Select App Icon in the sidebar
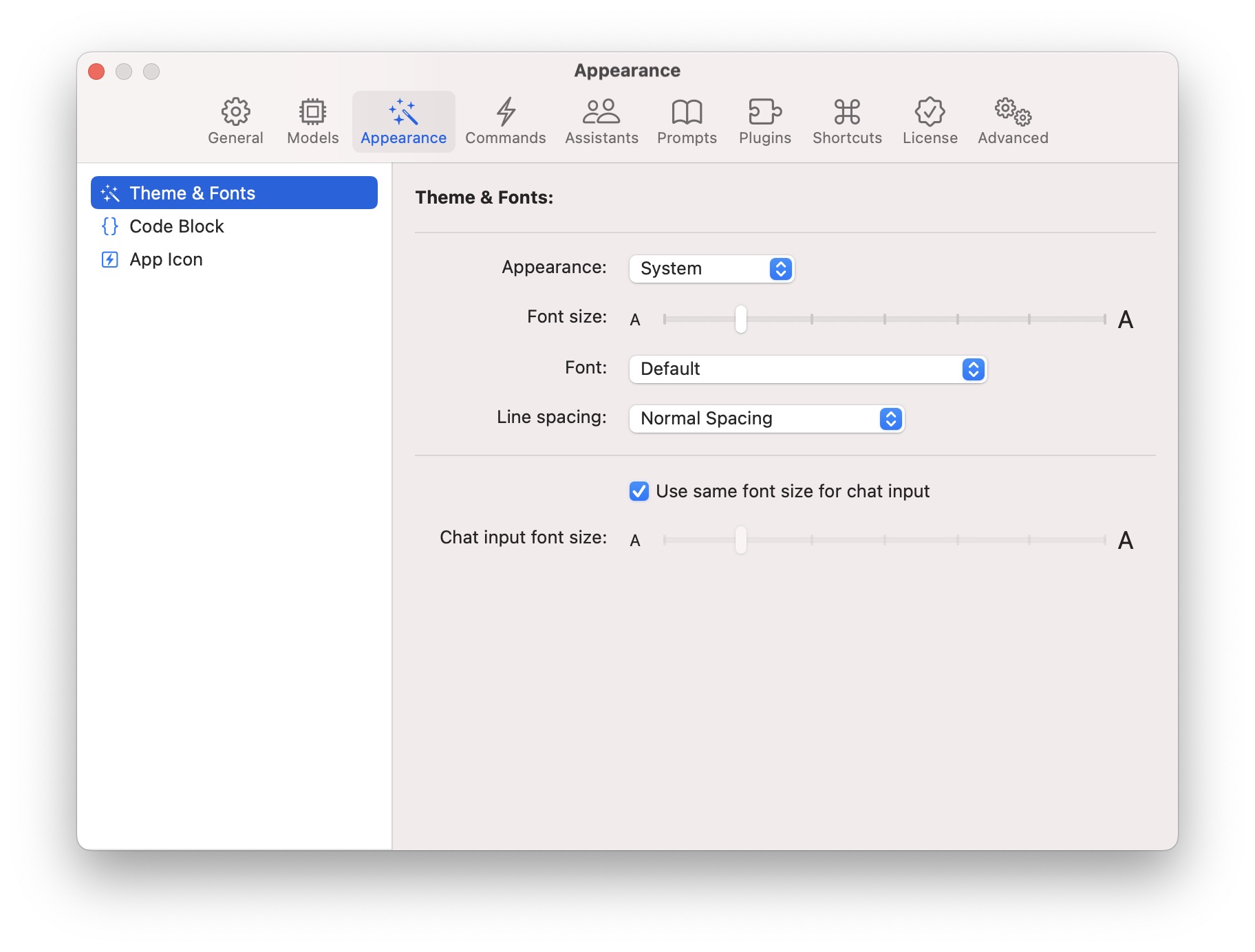This screenshot has width=1255, height=952. 166,259
